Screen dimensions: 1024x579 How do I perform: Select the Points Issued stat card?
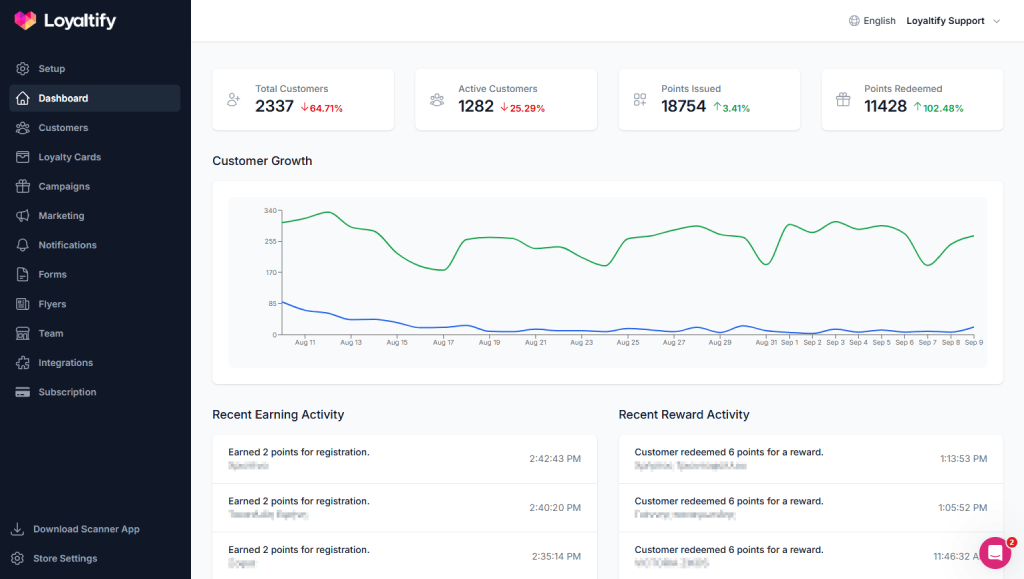[x=708, y=99]
